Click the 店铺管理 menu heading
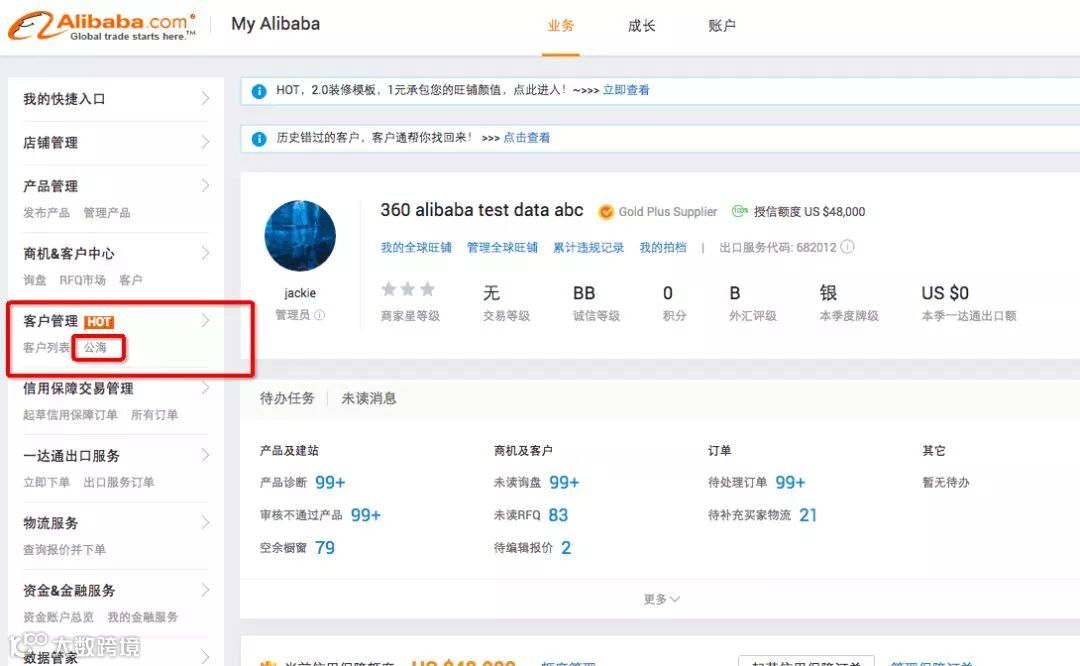The height and width of the screenshot is (666, 1080). pos(50,143)
